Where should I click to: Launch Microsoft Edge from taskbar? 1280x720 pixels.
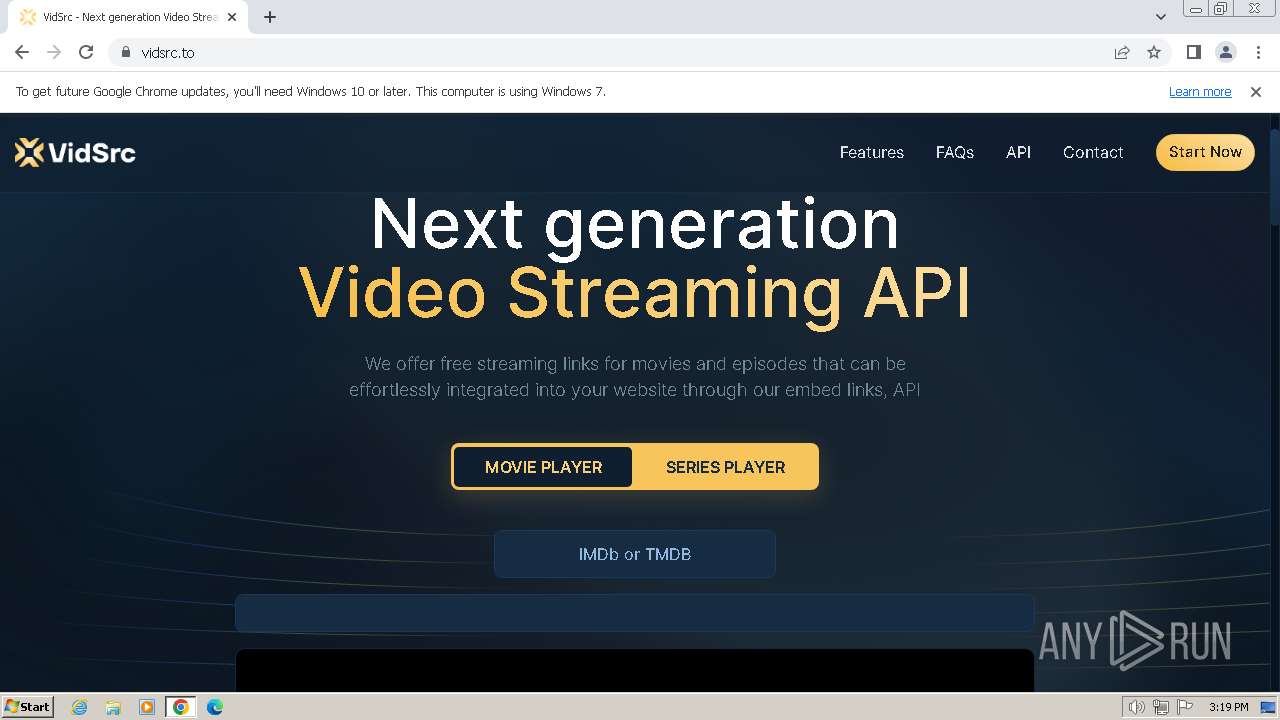coord(215,707)
